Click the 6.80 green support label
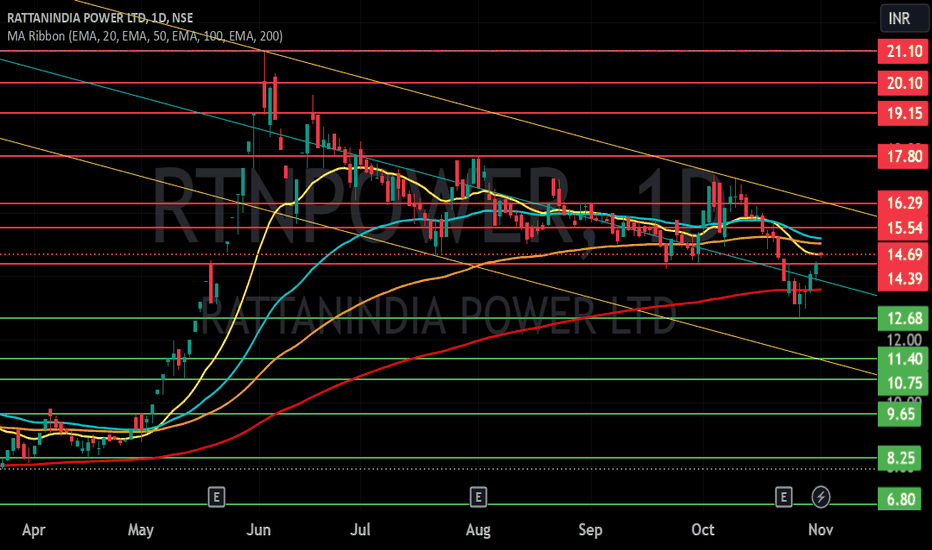This screenshot has width=932, height=550. tap(899, 499)
